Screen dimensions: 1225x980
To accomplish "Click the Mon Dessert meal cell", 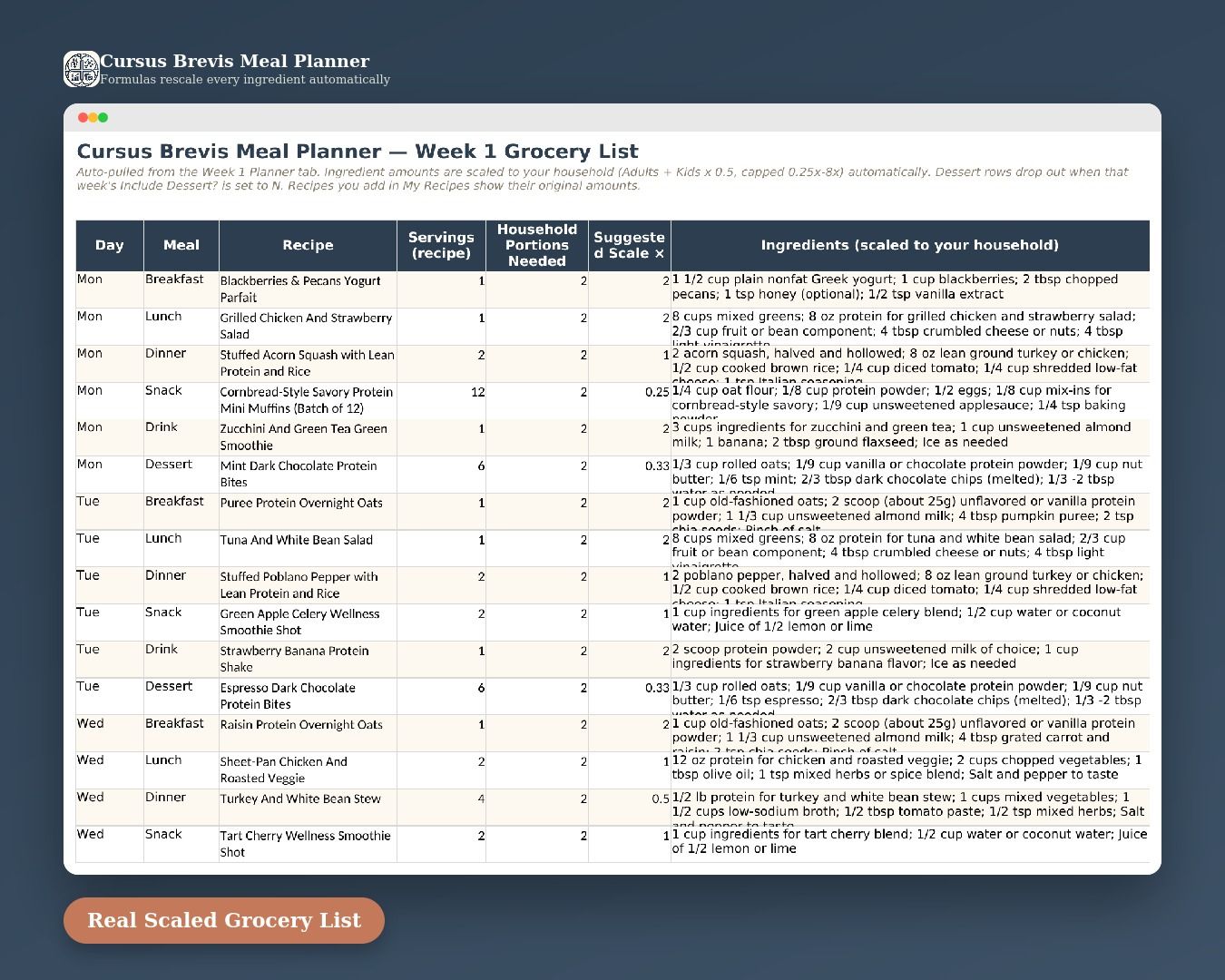I will tap(181, 475).
